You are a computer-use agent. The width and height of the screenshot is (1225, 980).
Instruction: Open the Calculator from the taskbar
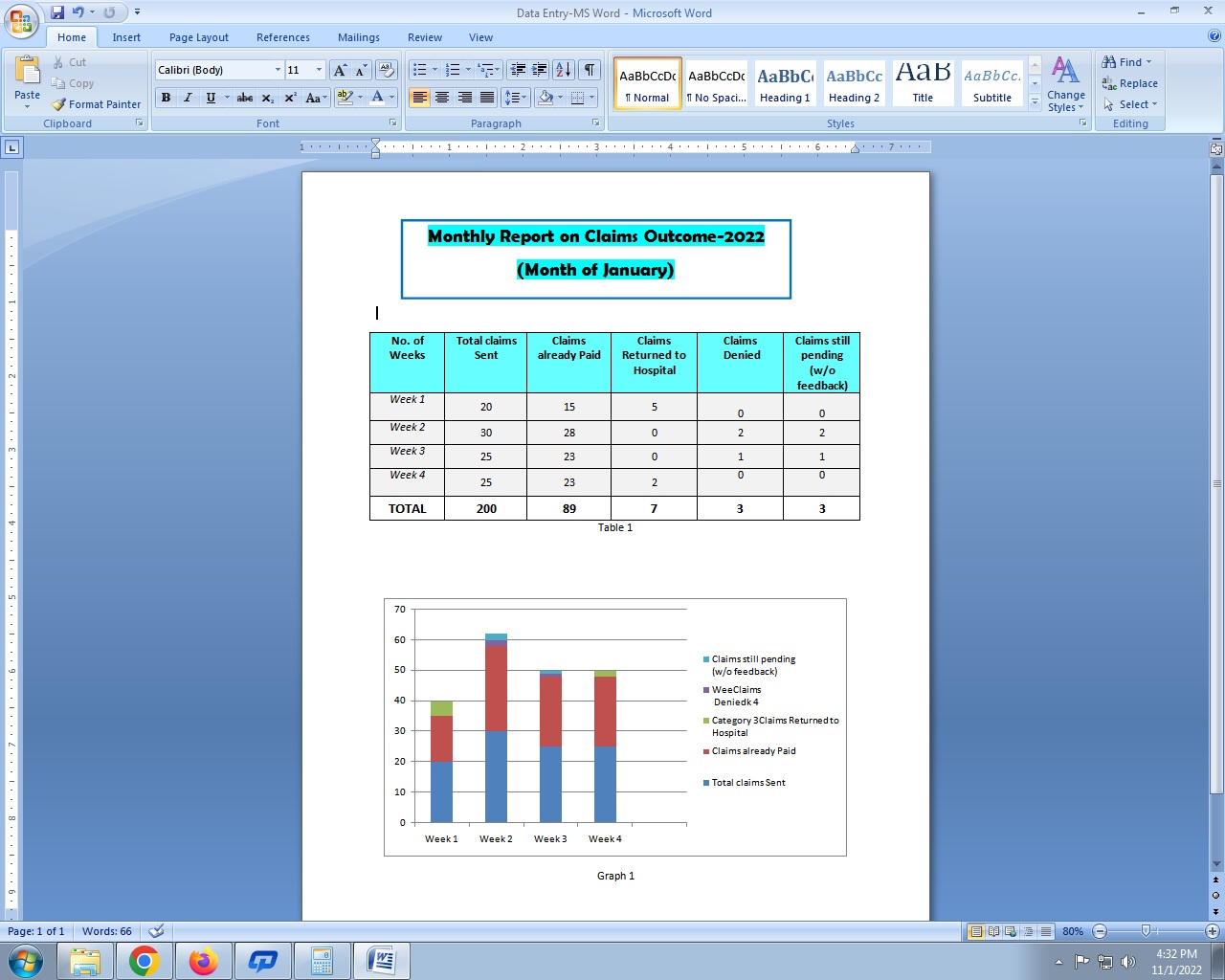pos(322,961)
